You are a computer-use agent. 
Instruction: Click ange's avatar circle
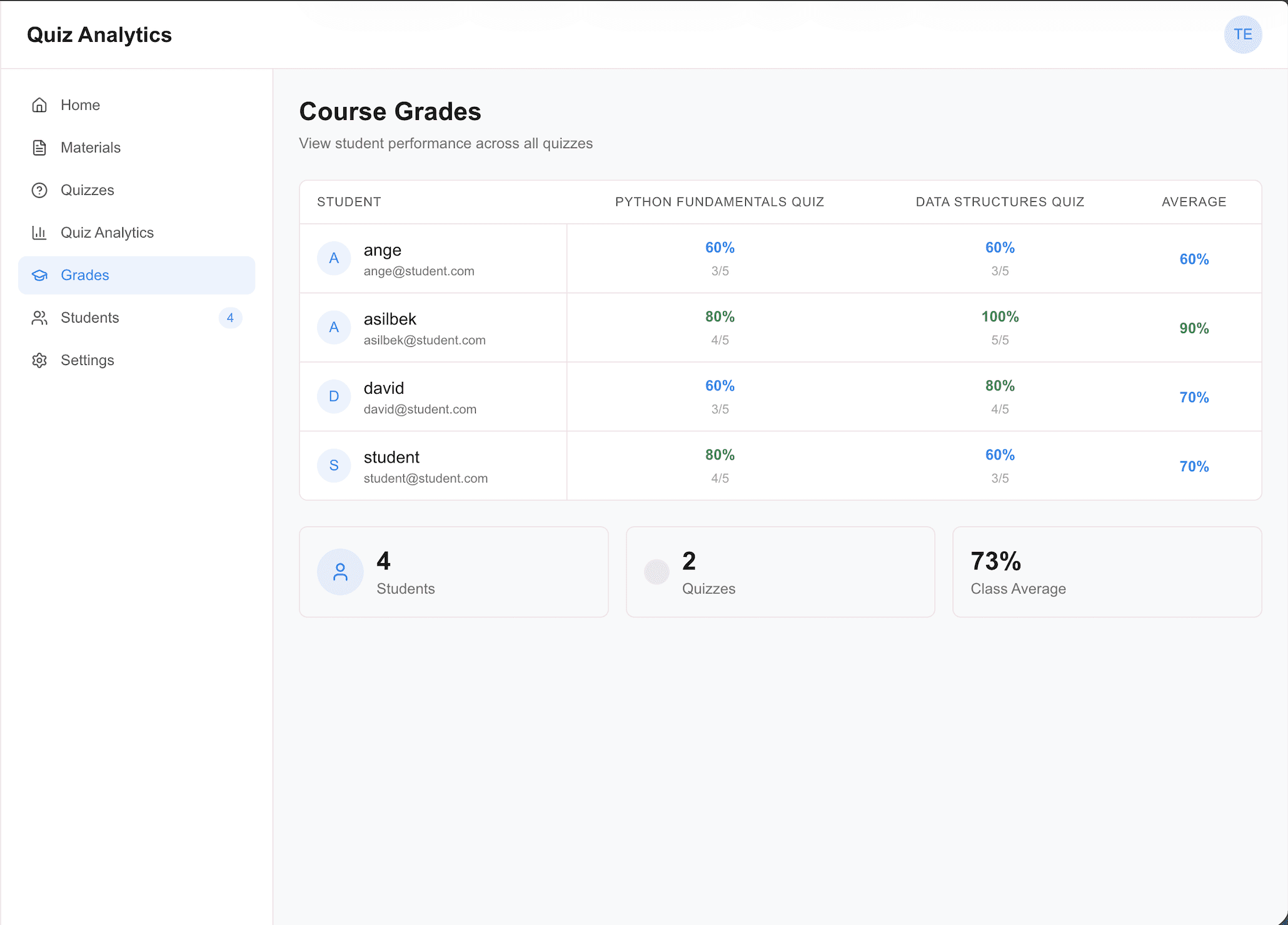pyautogui.click(x=334, y=258)
